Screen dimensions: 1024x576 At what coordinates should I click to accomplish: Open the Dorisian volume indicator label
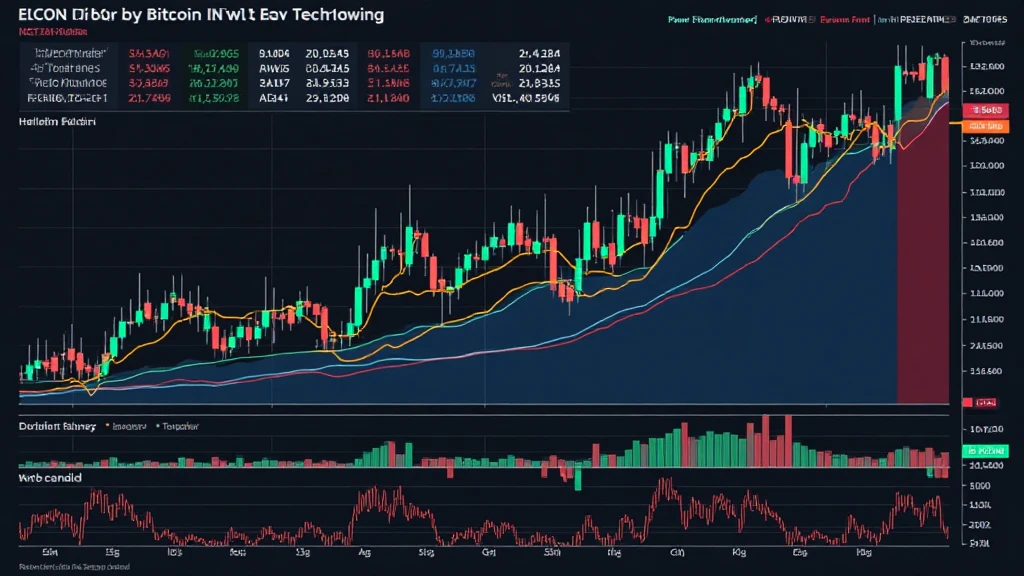click(x=57, y=426)
